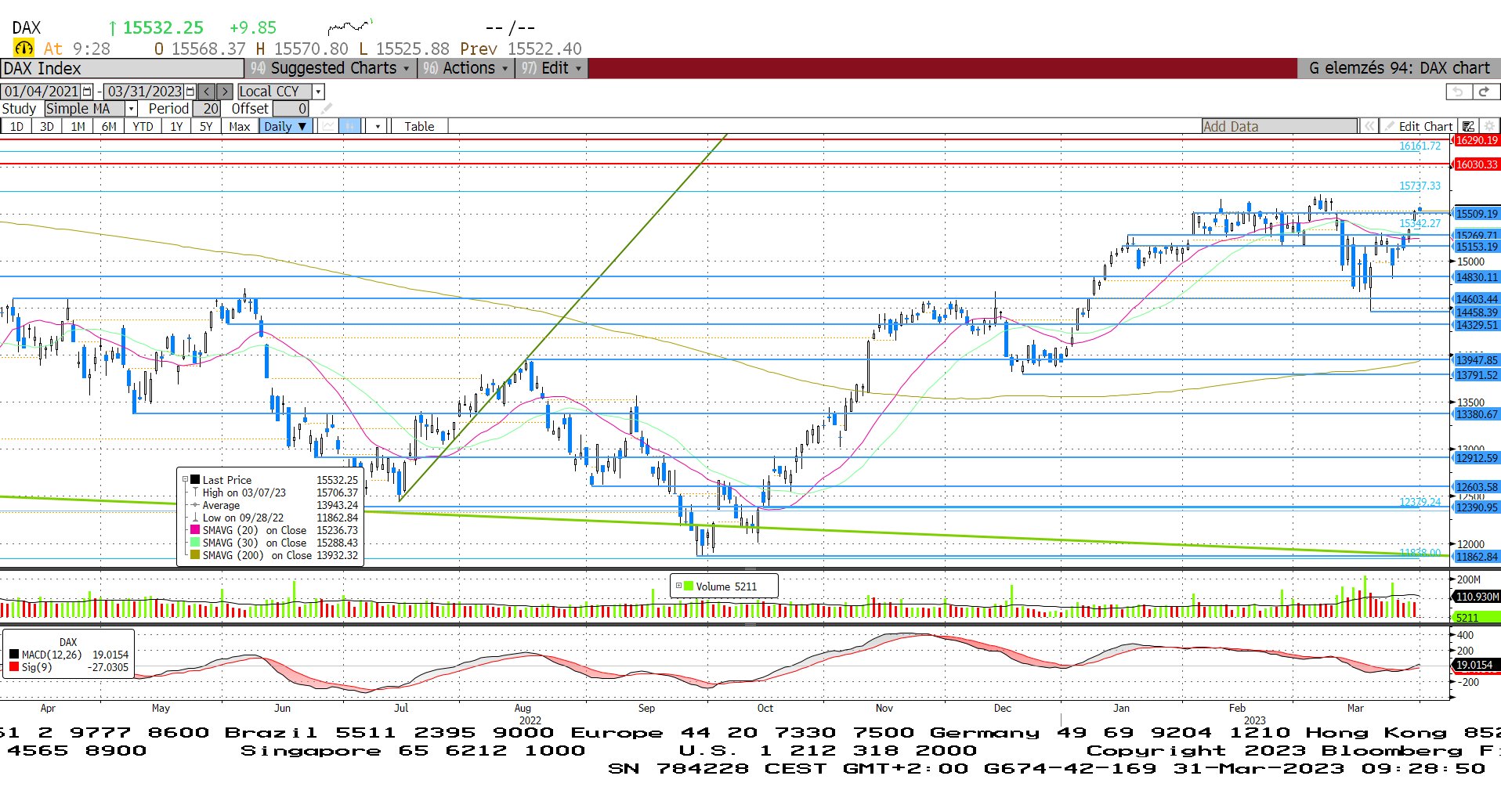This screenshot has width=1501, height=812.
Task: Select the Max range tab
Action: [x=240, y=126]
